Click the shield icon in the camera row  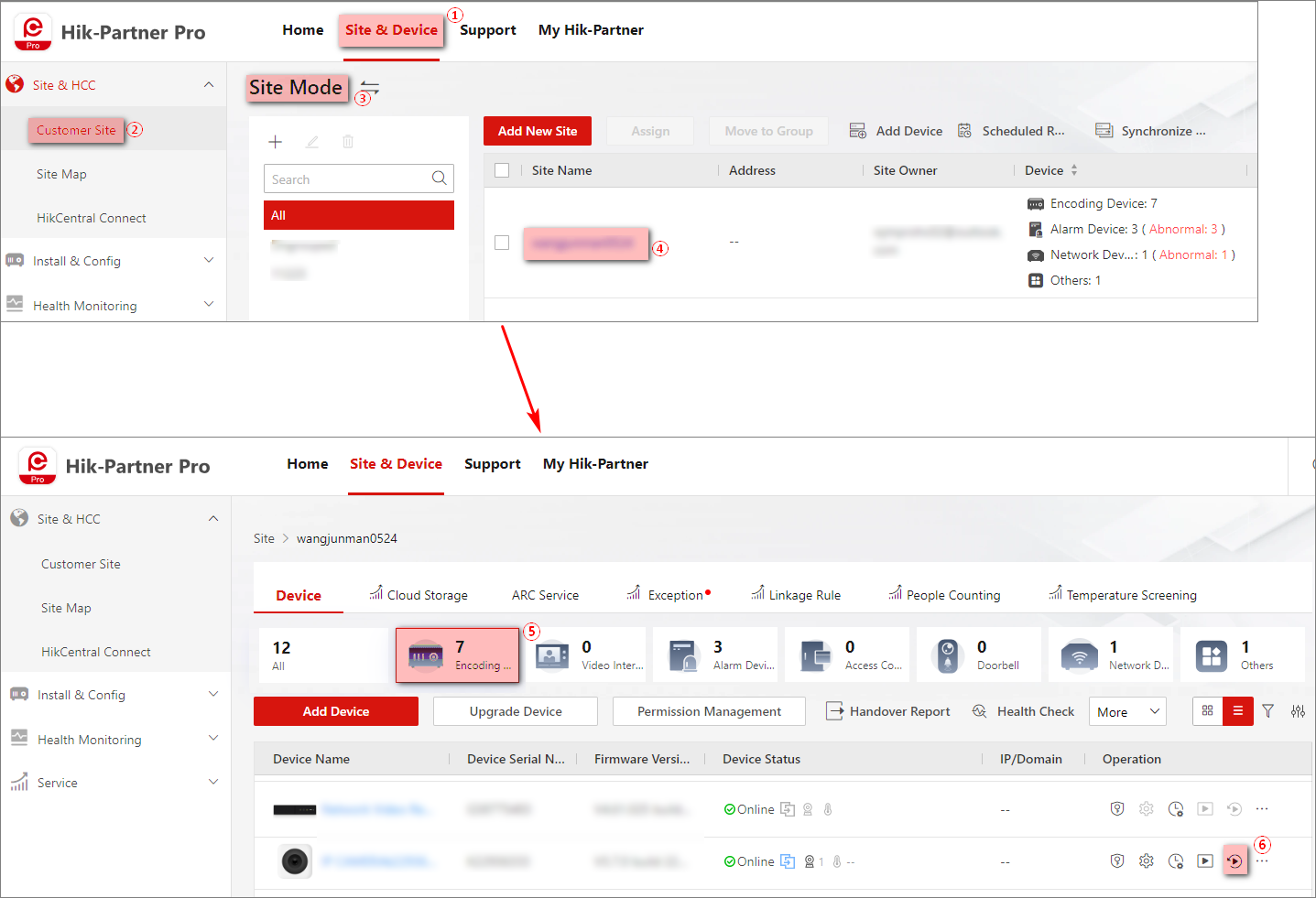pyautogui.click(x=1117, y=860)
